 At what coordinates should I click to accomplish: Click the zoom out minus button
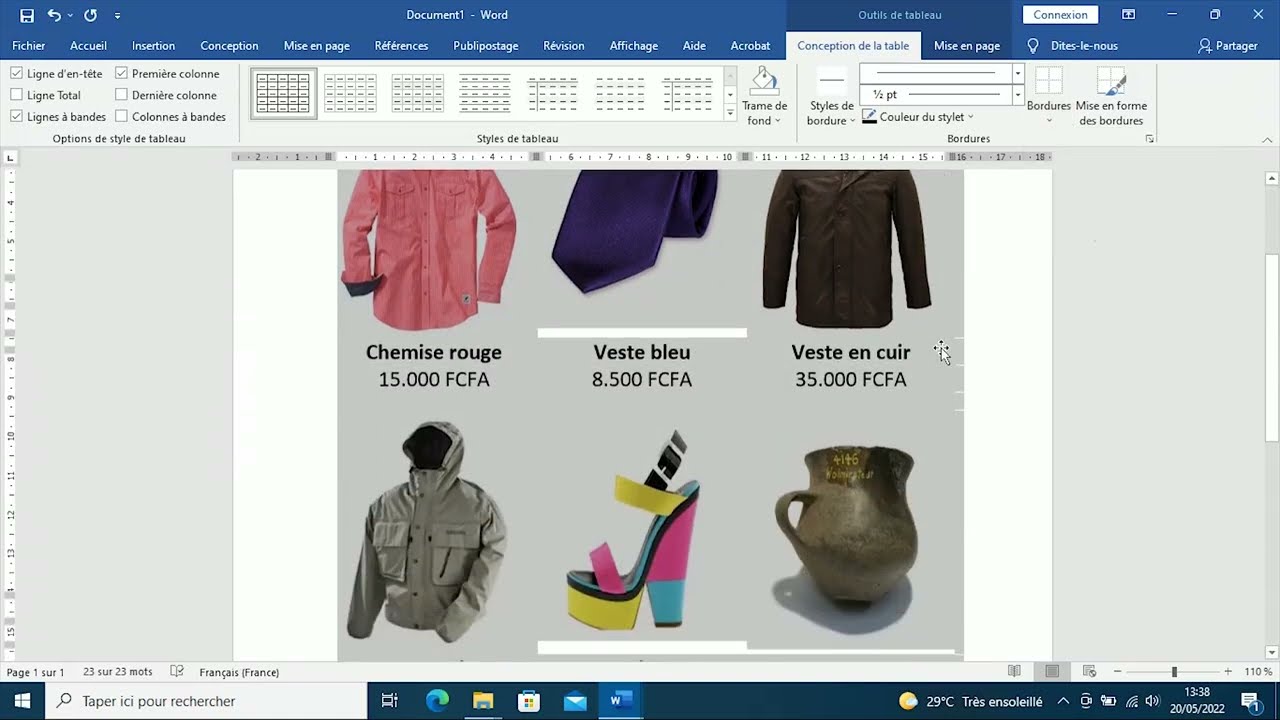[x=1117, y=672]
